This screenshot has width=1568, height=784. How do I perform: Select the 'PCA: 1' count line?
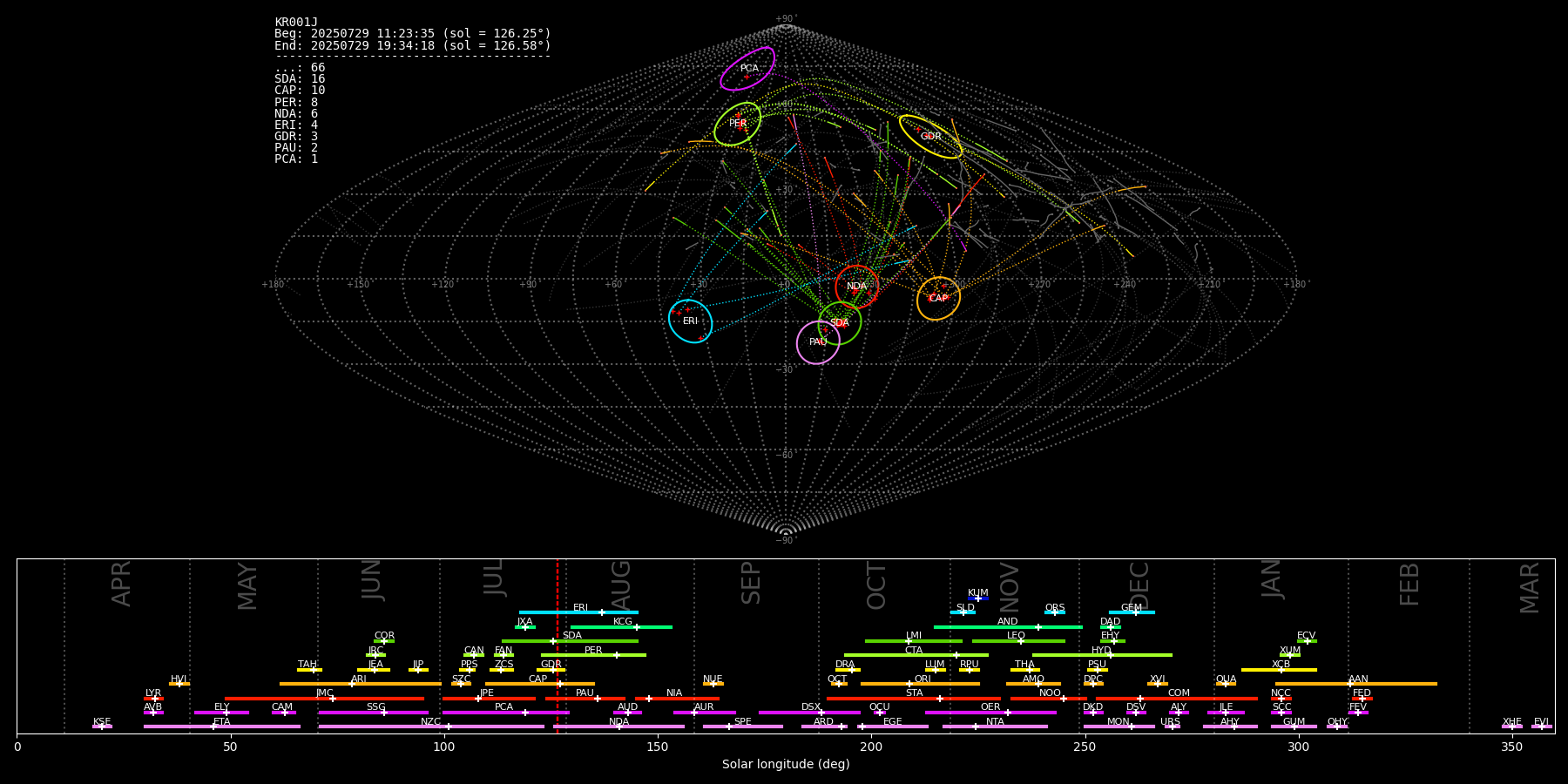(x=296, y=159)
